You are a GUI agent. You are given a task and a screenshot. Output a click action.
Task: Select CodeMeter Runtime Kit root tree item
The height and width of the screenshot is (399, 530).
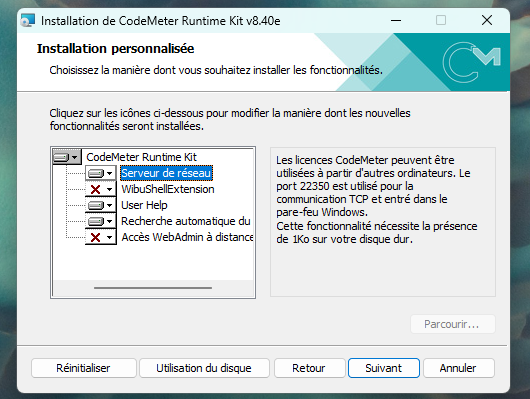(141, 157)
